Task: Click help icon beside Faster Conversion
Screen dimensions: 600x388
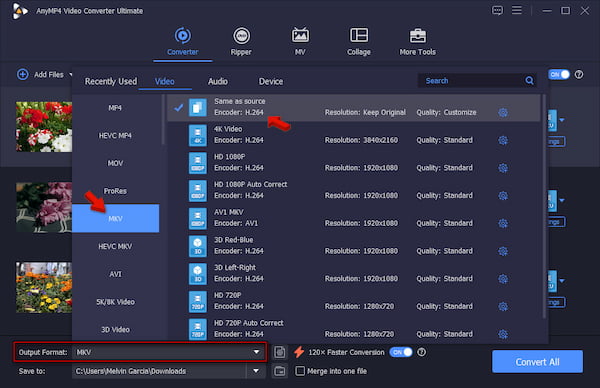Action: point(421,352)
